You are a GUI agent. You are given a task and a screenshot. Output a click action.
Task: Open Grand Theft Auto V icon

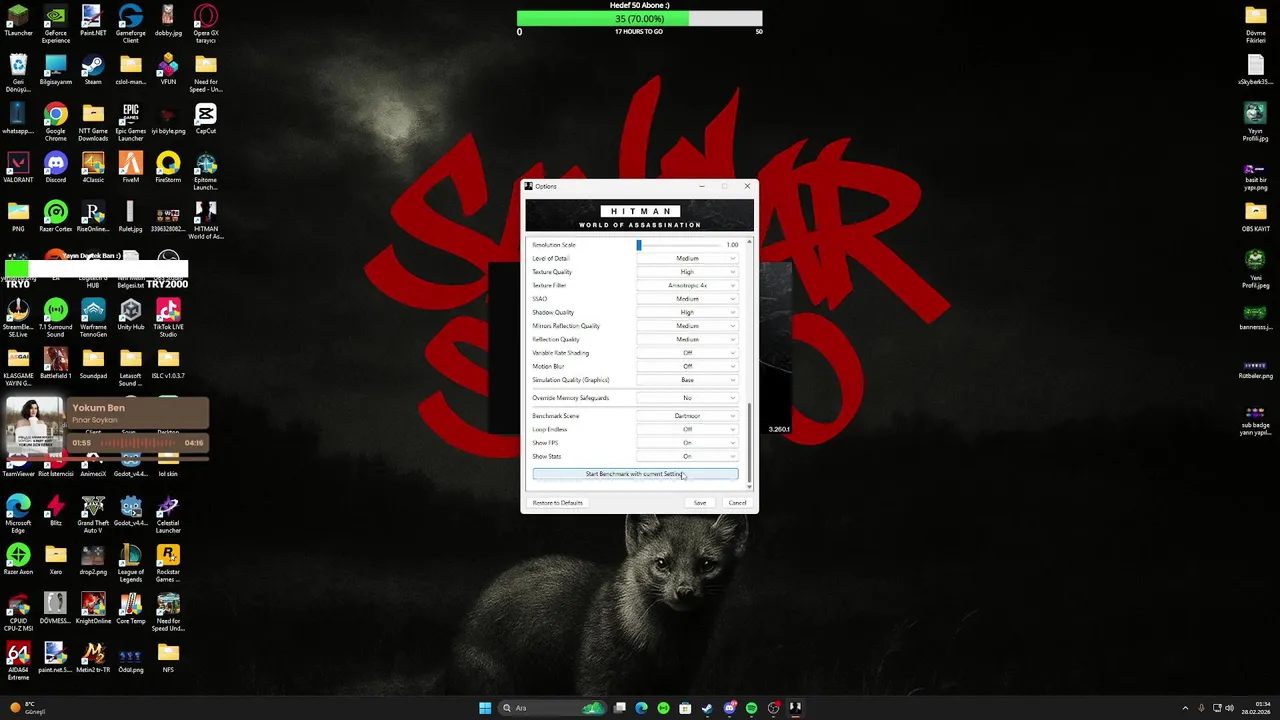pos(93,514)
